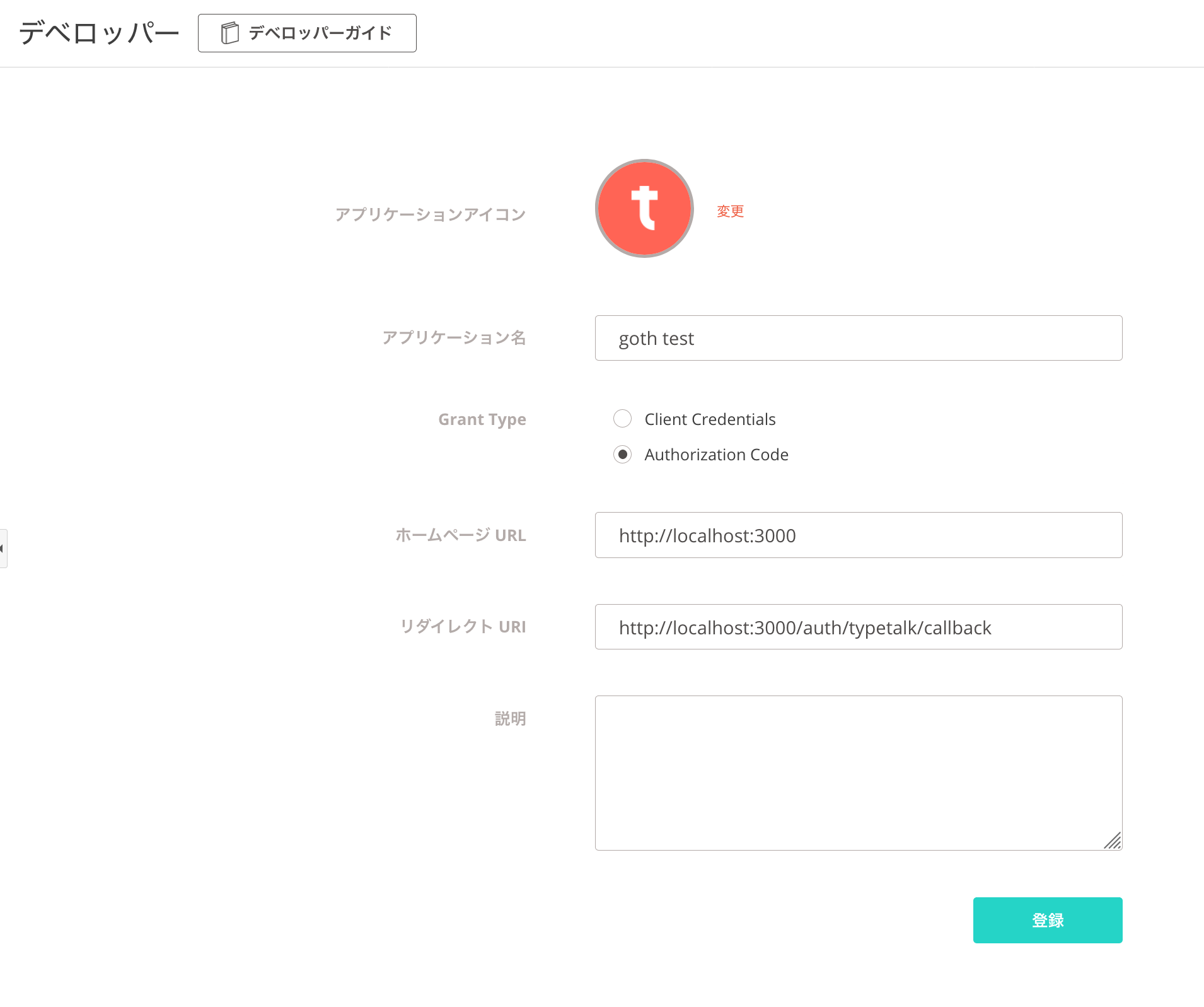Click the book icon in developer guide button
The image size is (1204, 1007).
pyautogui.click(x=230, y=33)
